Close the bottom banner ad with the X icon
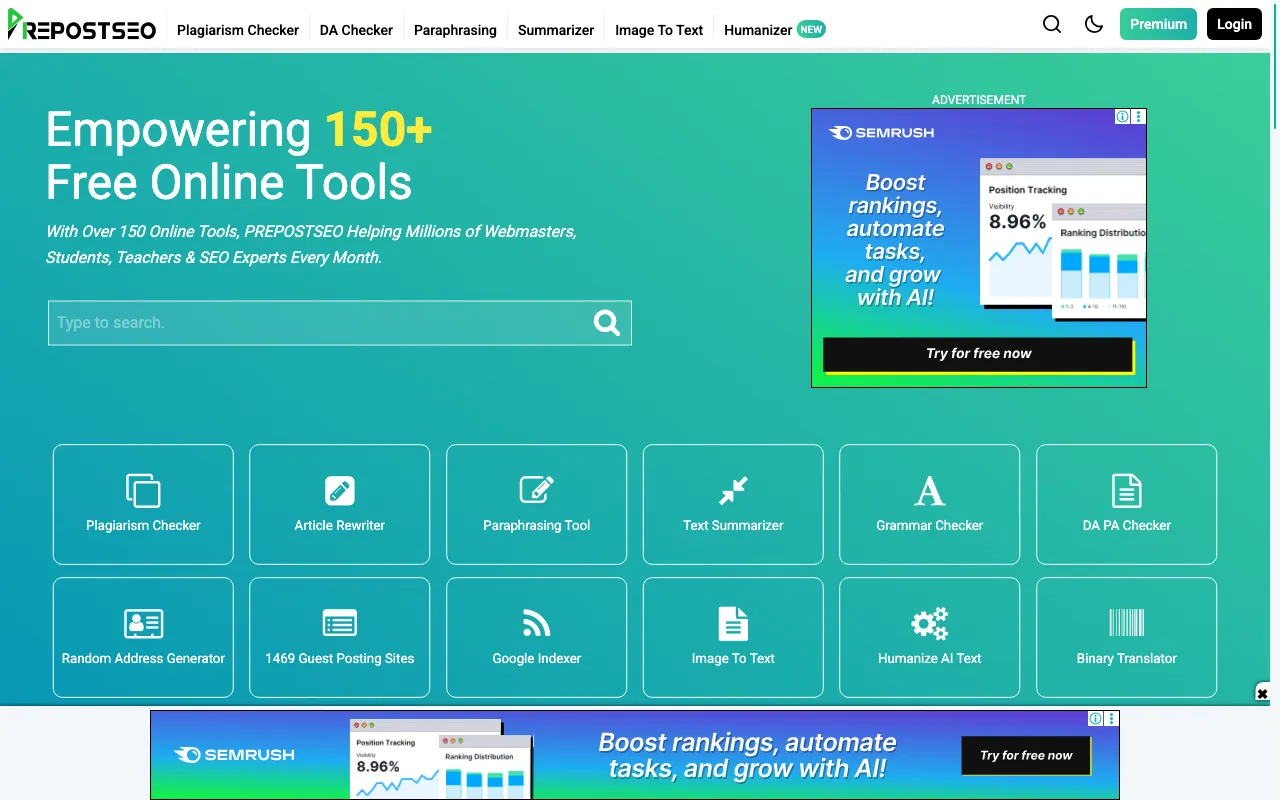This screenshot has height=800, width=1280. tap(1262, 693)
